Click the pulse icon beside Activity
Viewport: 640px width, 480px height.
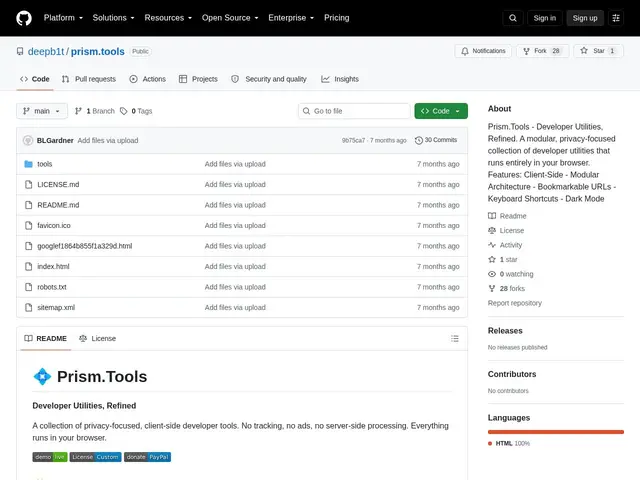click(x=492, y=245)
